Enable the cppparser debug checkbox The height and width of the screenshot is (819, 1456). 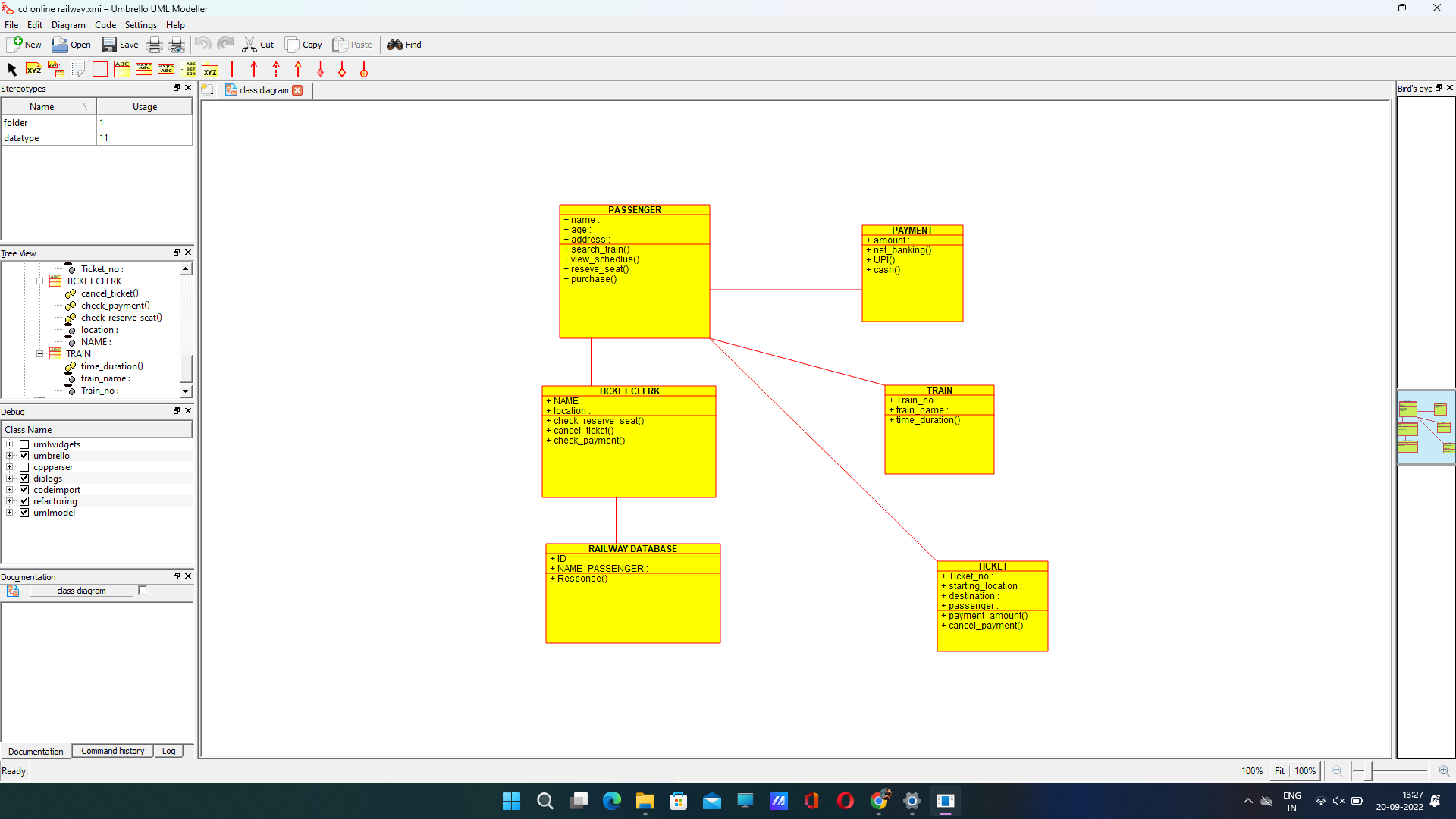[x=24, y=467]
